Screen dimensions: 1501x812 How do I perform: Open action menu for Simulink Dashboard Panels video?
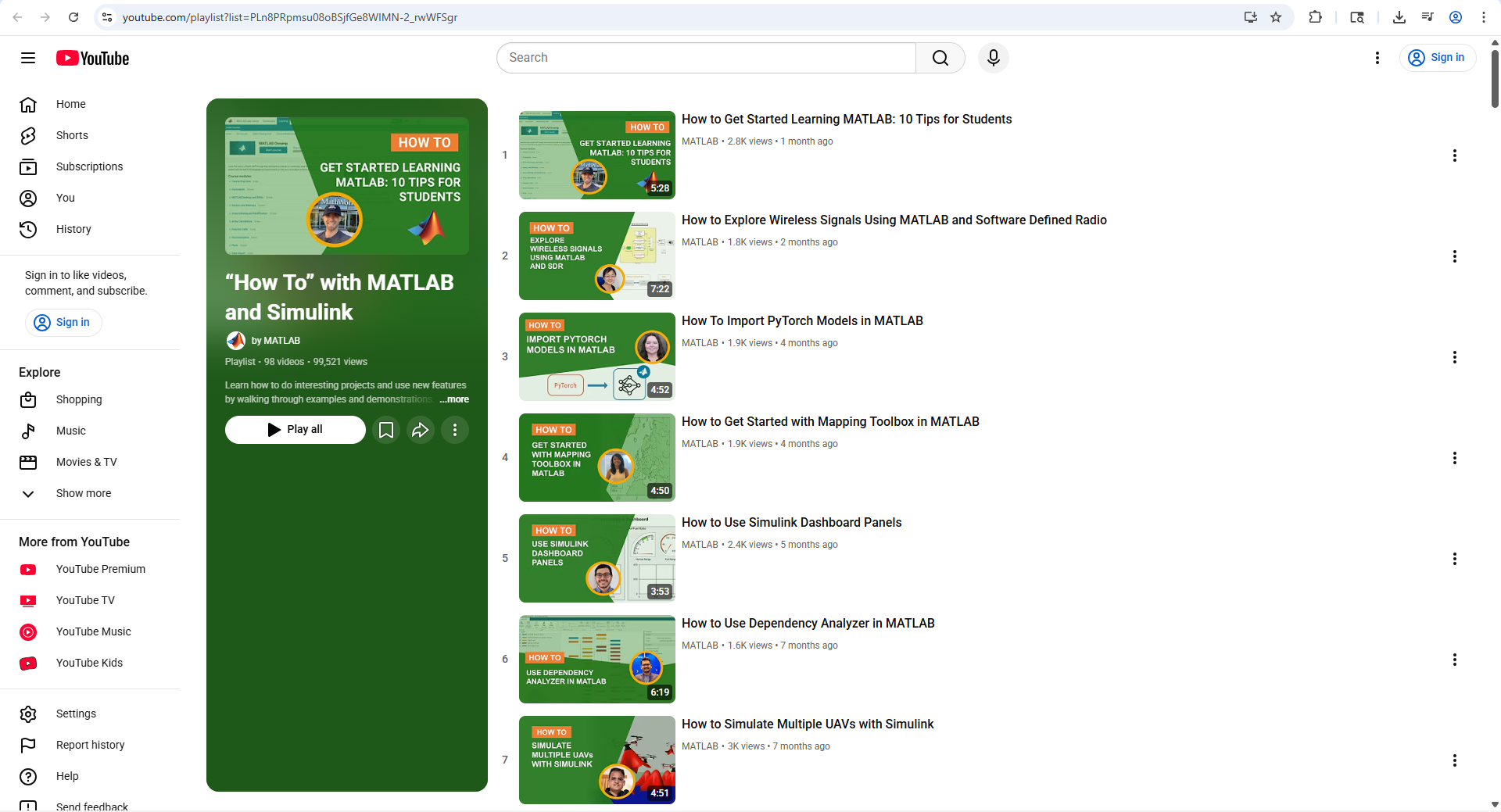1455,559
